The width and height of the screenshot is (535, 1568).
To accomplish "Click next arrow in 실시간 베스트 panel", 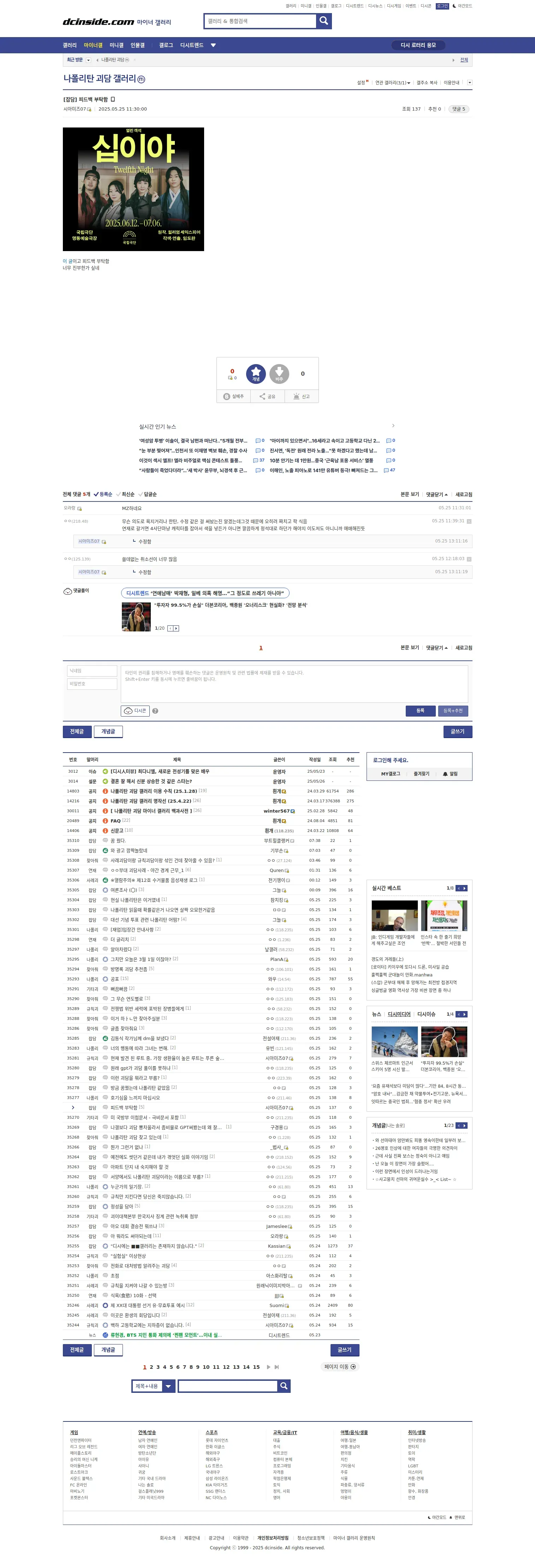I will (465, 888).
